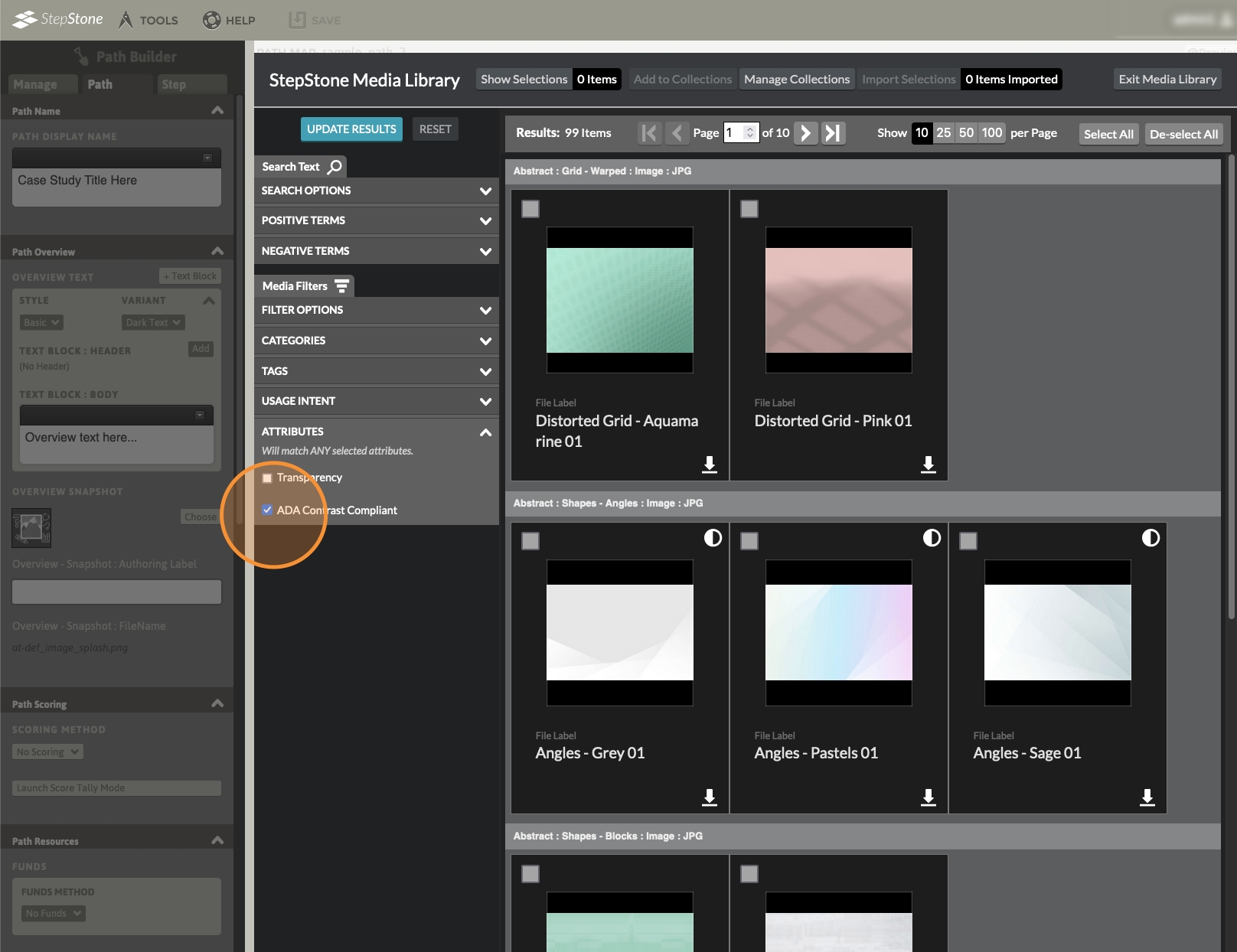1237x952 pixels.
Task: Switch to the Path tab
Action: pyautogui.click(x=116, y=84)
